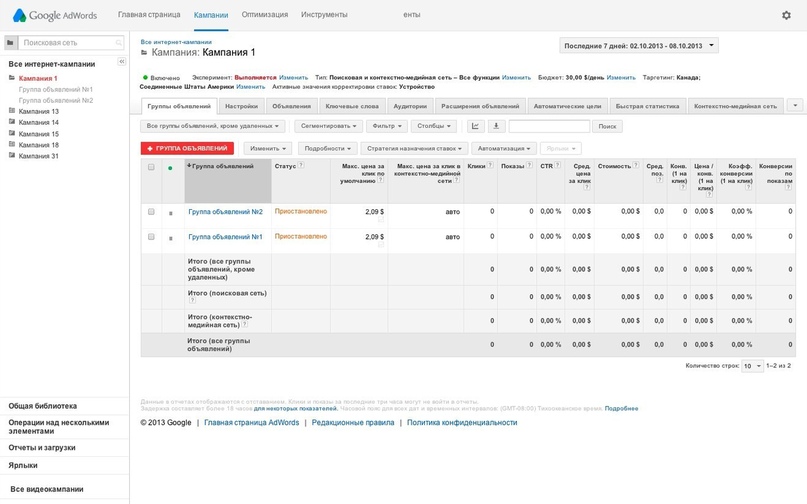Click the help icon next to Стоимость column
The height and width of the screenshot is (504, 807).
pyautogui.click(x=636, y=165)
